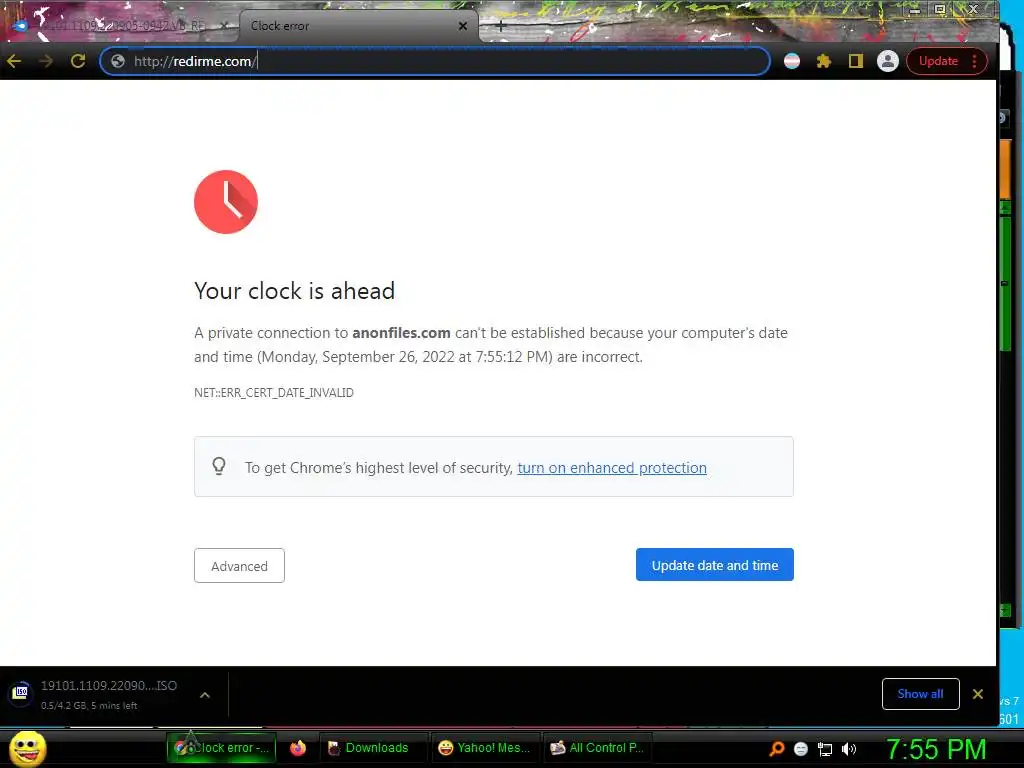Go back using the browser back arrow
The image size is (1024, 768).
[14, 61]
